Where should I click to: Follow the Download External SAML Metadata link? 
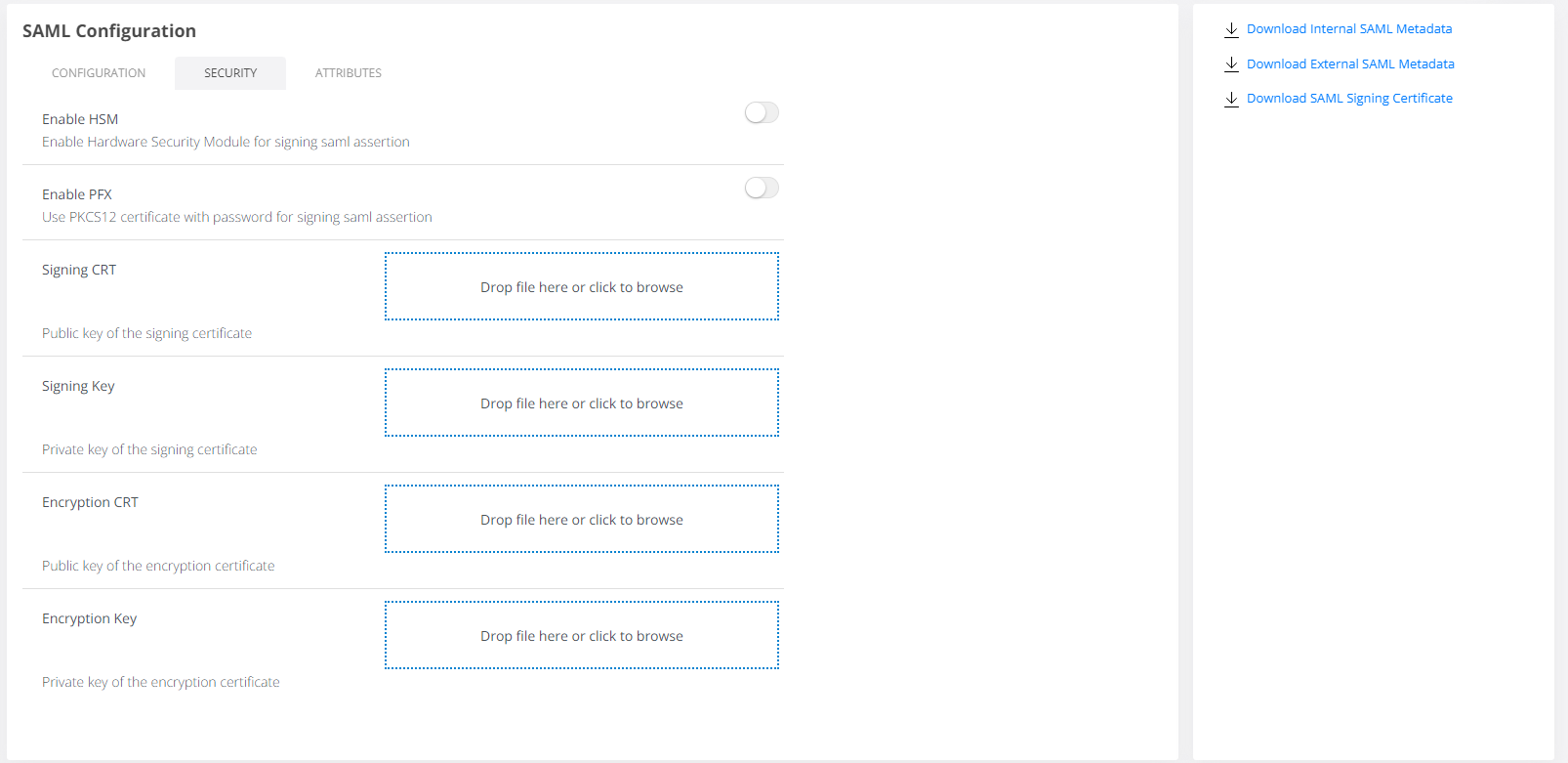coord(1349,64)
